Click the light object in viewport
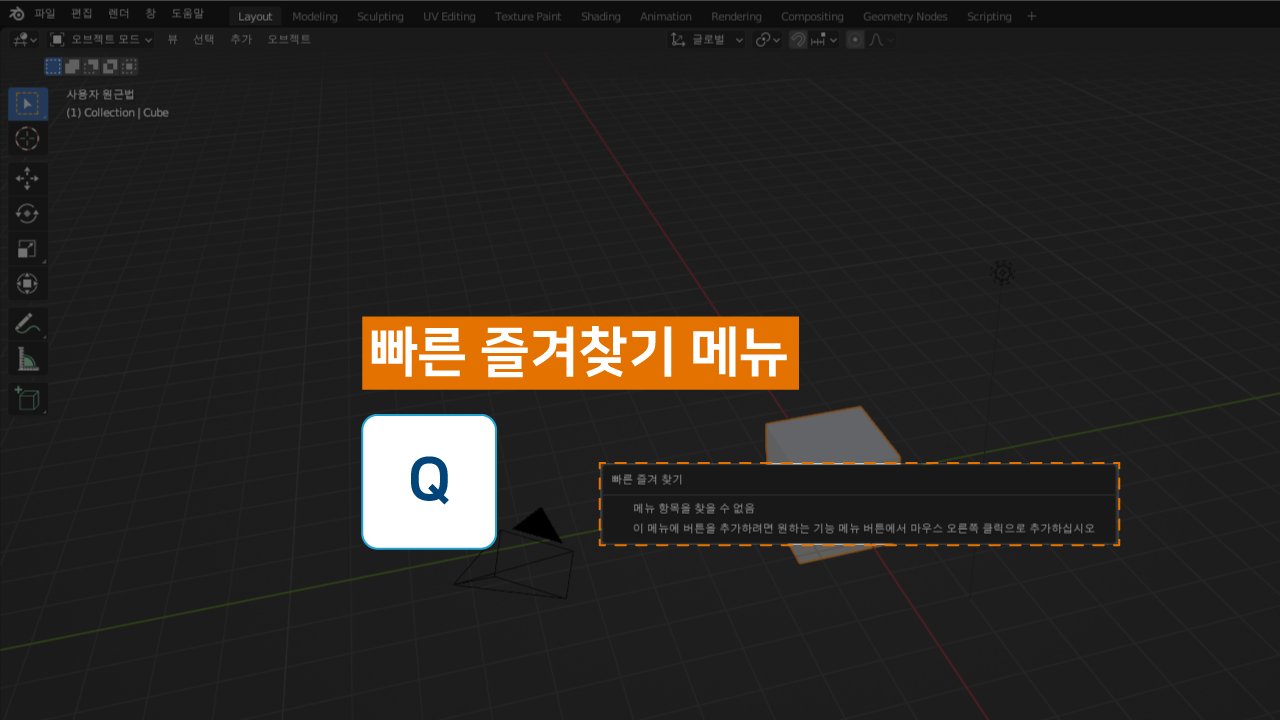The width and height of the screenshot is (1280, 720). pos(1002,272)
